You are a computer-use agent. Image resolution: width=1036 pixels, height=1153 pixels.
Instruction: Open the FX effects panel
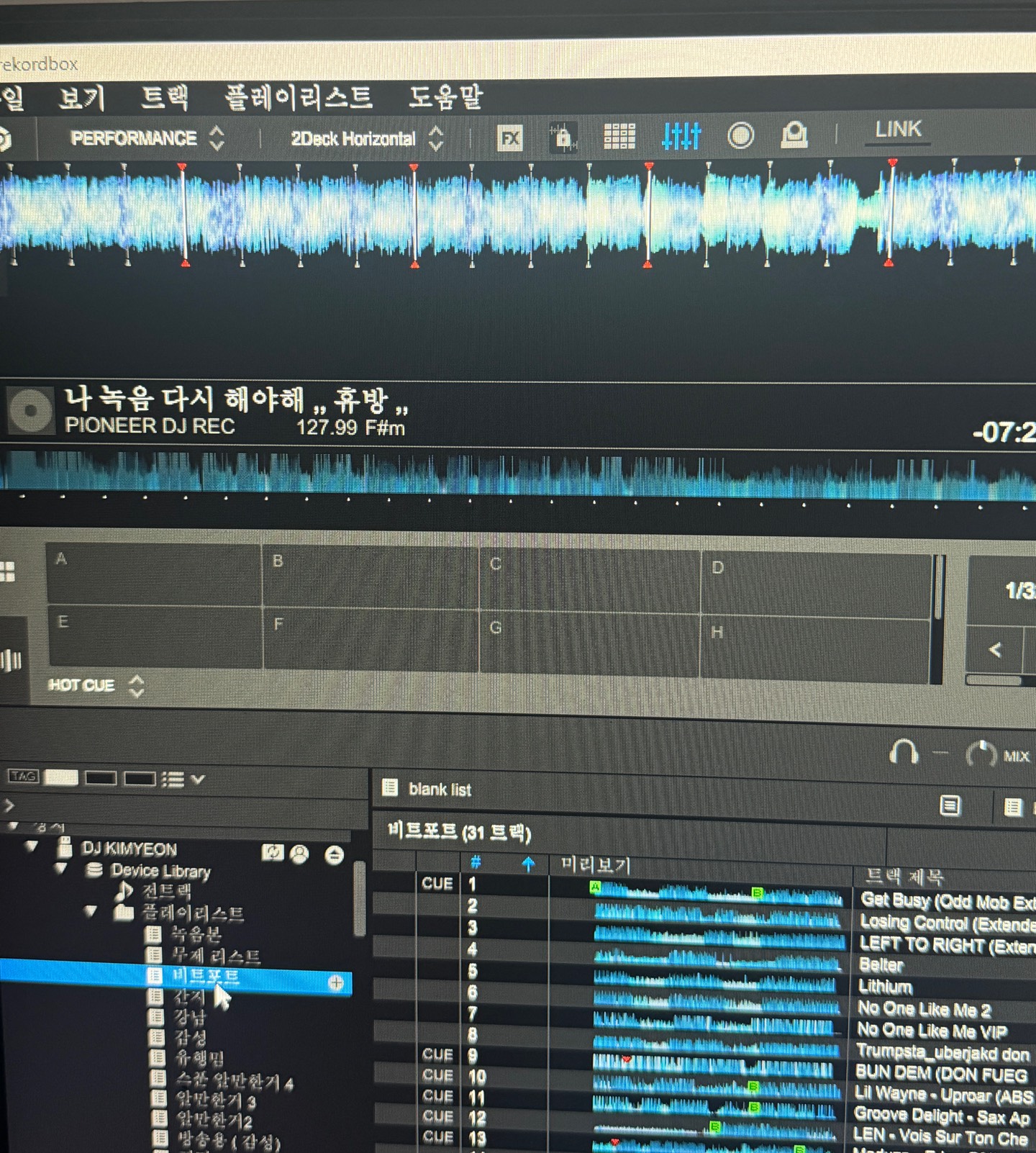[510, 137]
